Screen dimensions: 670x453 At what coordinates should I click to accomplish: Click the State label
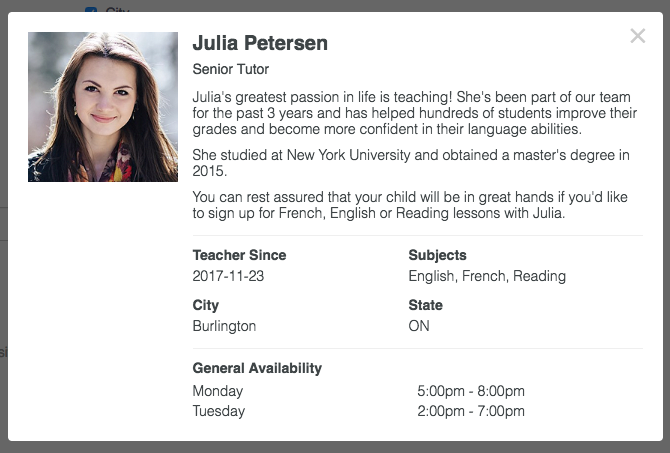click(425, 305)
